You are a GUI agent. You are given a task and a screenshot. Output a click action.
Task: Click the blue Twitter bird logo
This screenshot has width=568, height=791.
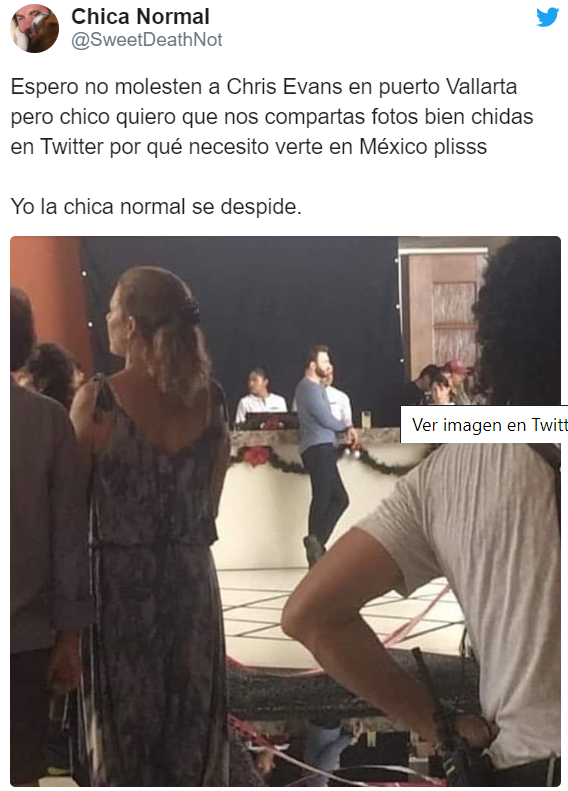[x=547, y=17]
